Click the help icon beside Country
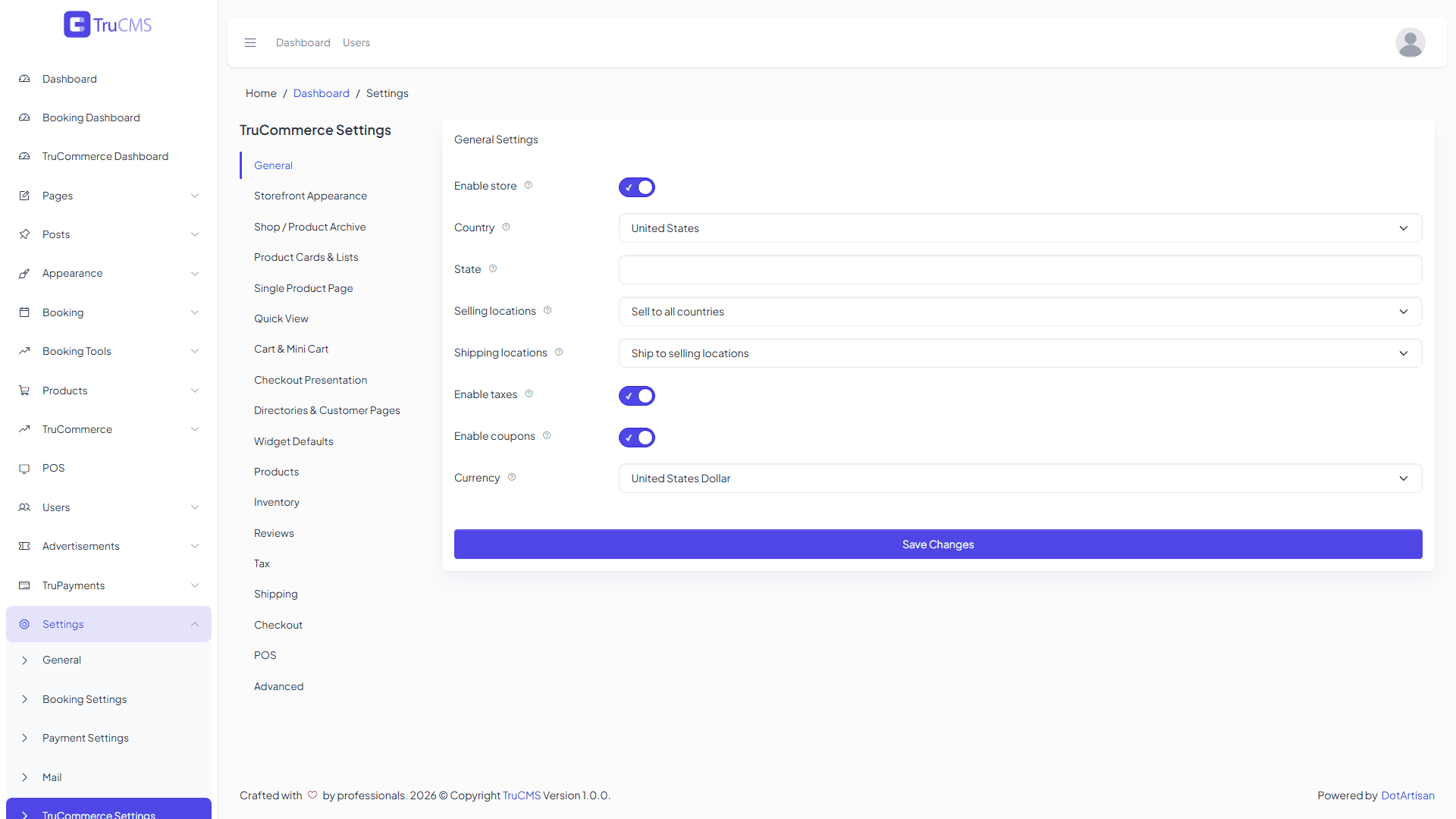 pos(506,227)
